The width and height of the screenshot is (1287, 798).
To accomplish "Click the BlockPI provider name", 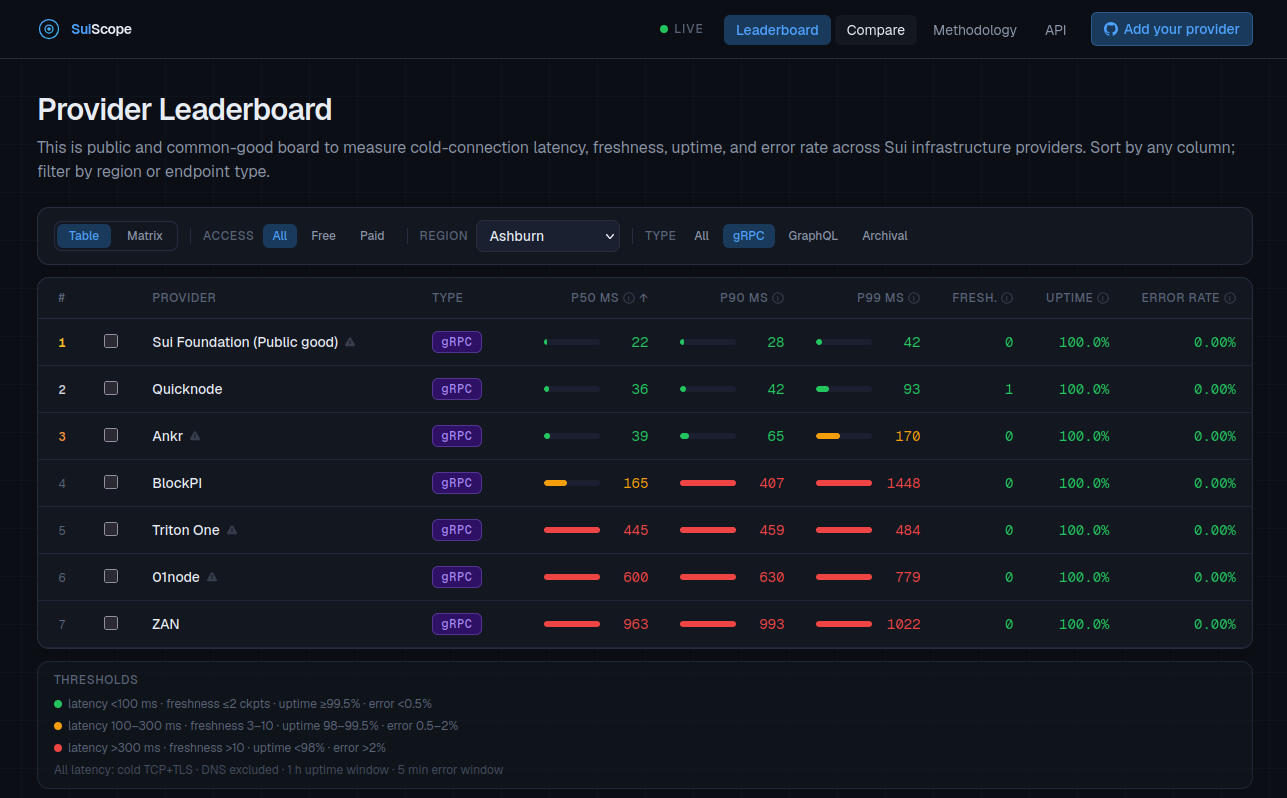I will [178, 483].
